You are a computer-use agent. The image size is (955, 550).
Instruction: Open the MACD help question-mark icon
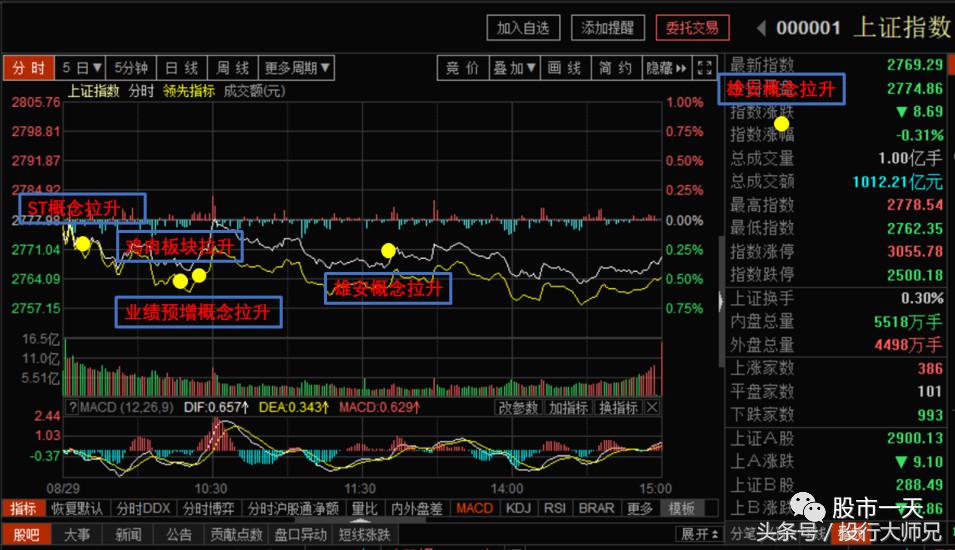pos(72,407)
